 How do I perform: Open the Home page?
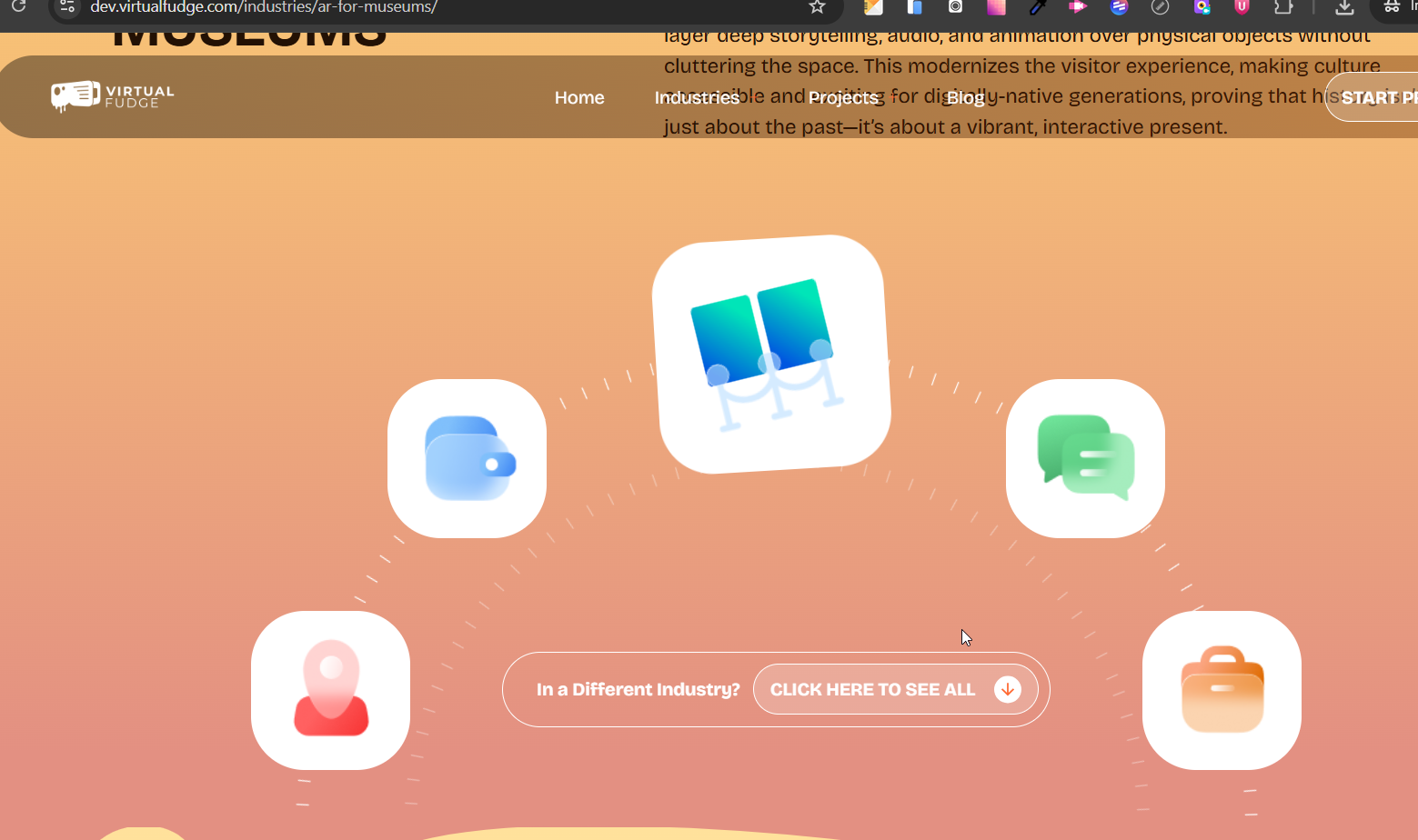pos(579,97)
